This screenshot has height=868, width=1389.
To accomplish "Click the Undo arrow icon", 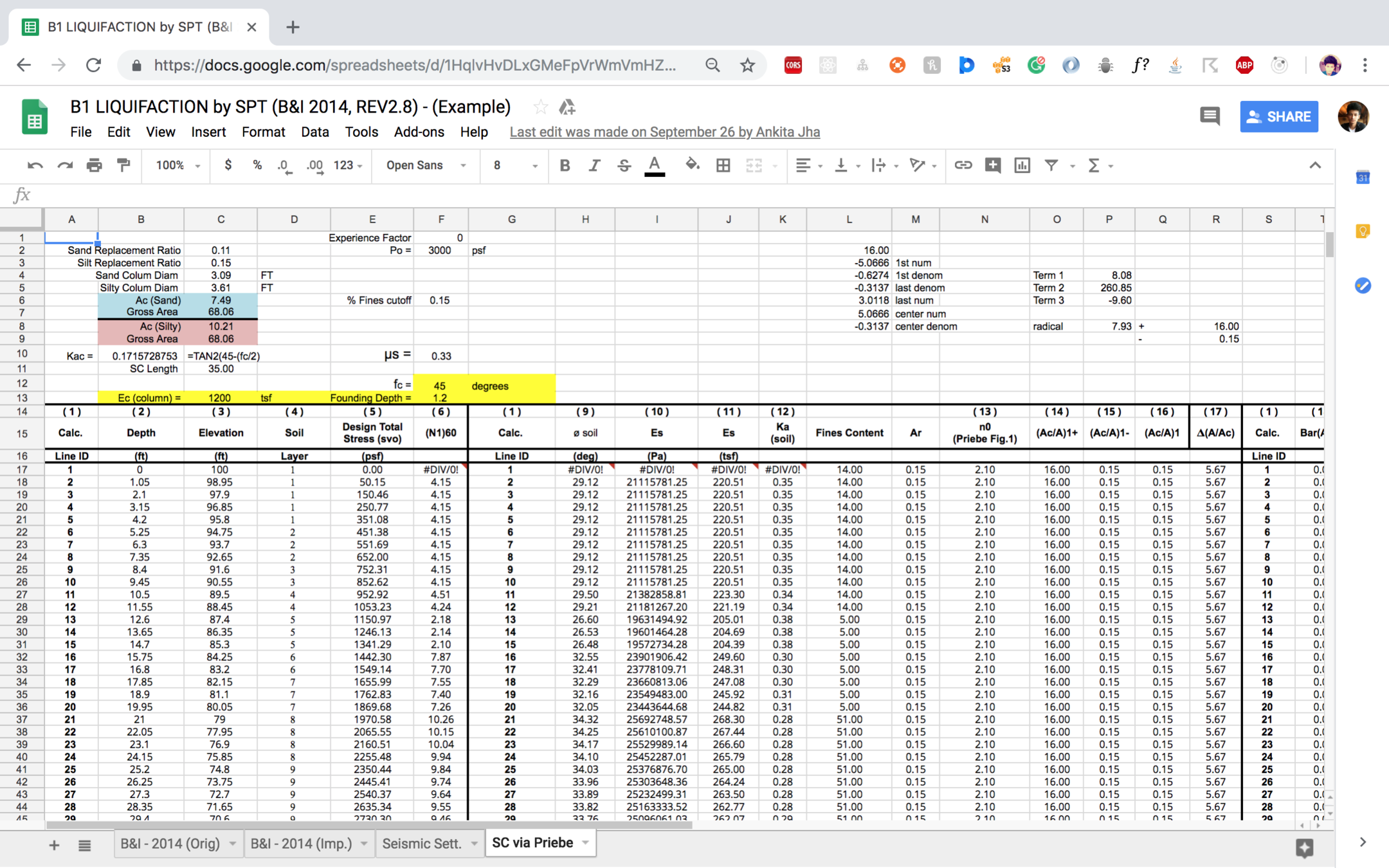I will pyautogui.click(x=35, y=166).
